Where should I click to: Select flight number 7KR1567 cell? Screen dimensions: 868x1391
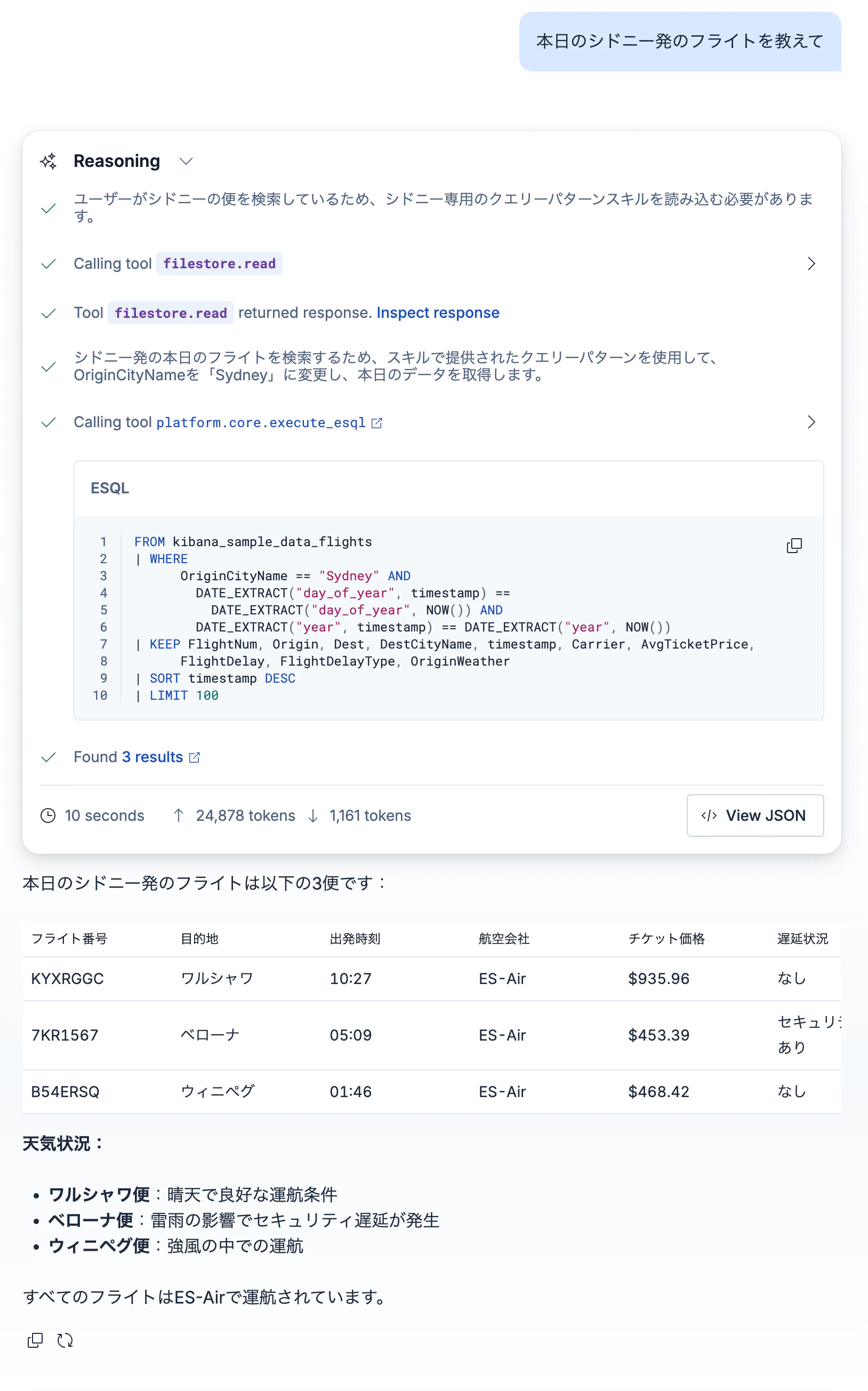pos(65,1035)
